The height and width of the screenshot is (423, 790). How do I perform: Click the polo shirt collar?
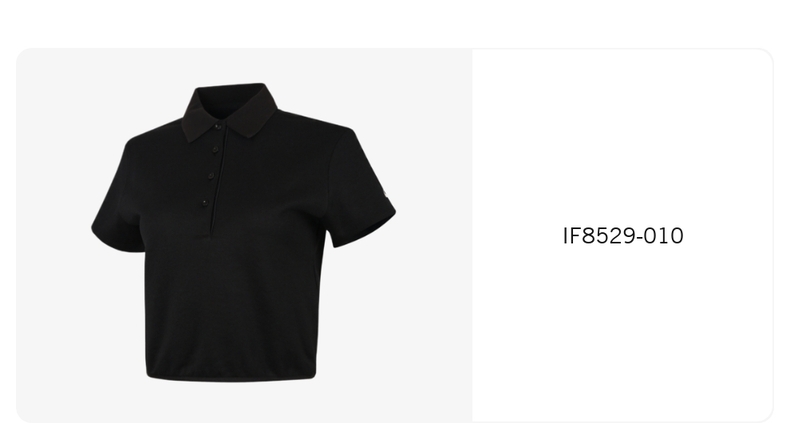pos(229,112)
